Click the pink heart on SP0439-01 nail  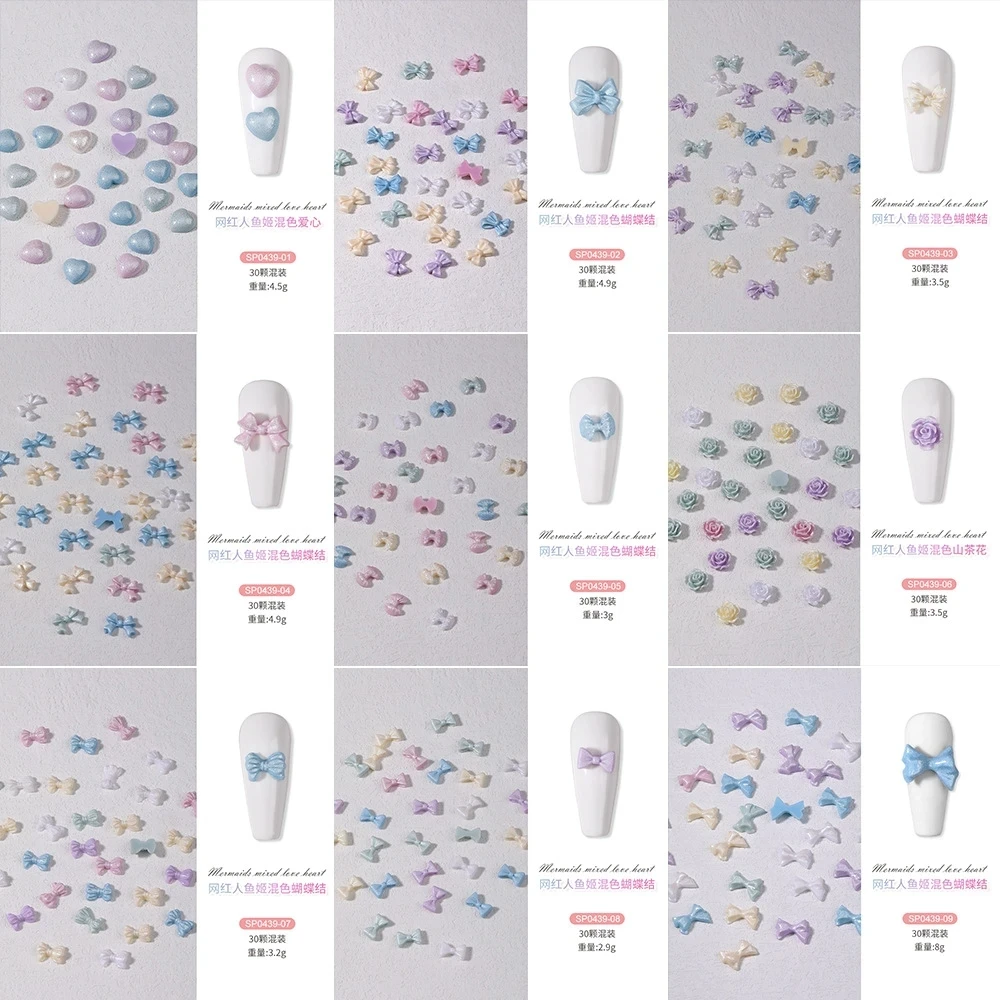[x=263, y=79]
